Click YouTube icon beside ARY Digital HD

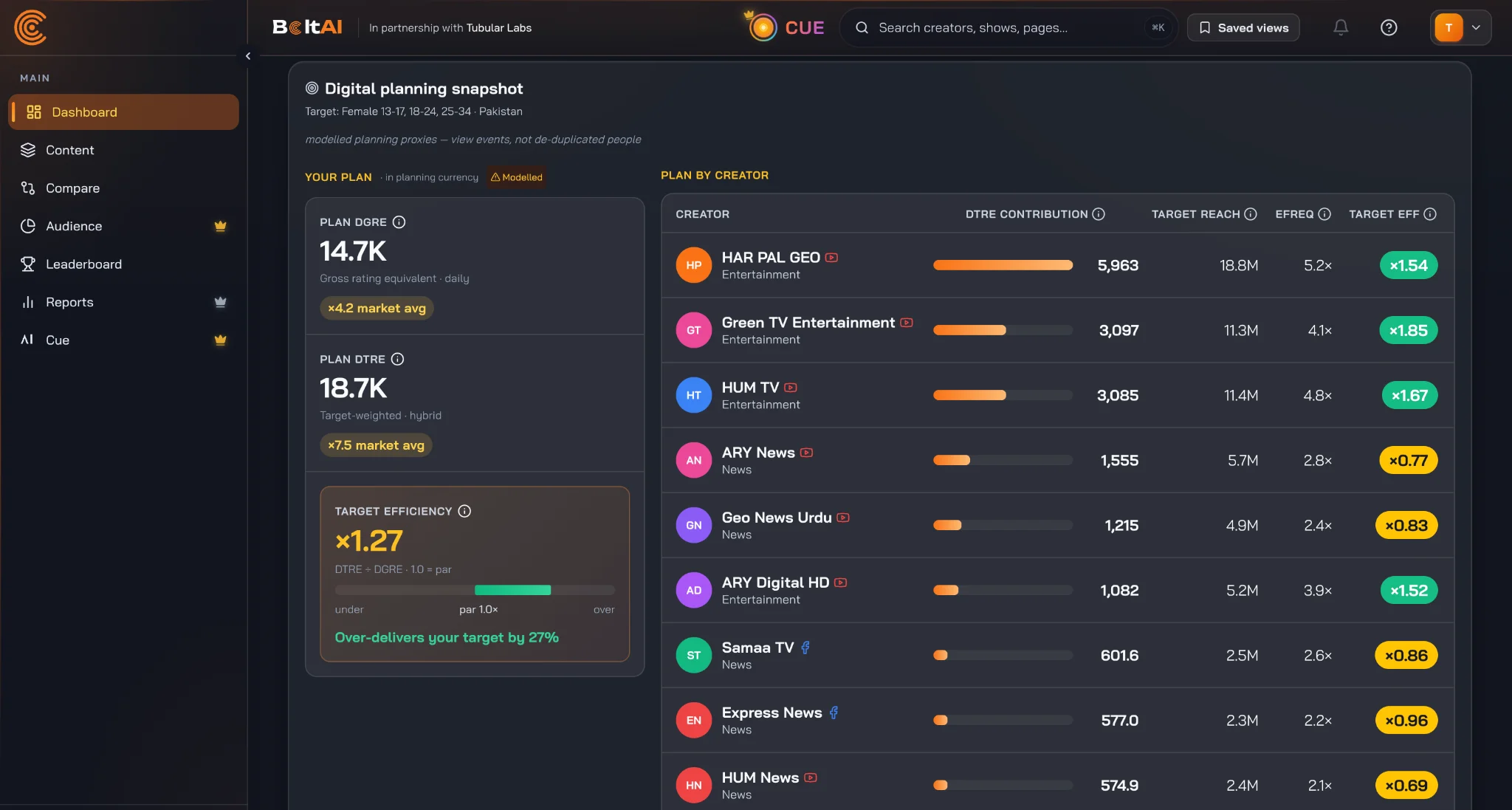(841, 583)
